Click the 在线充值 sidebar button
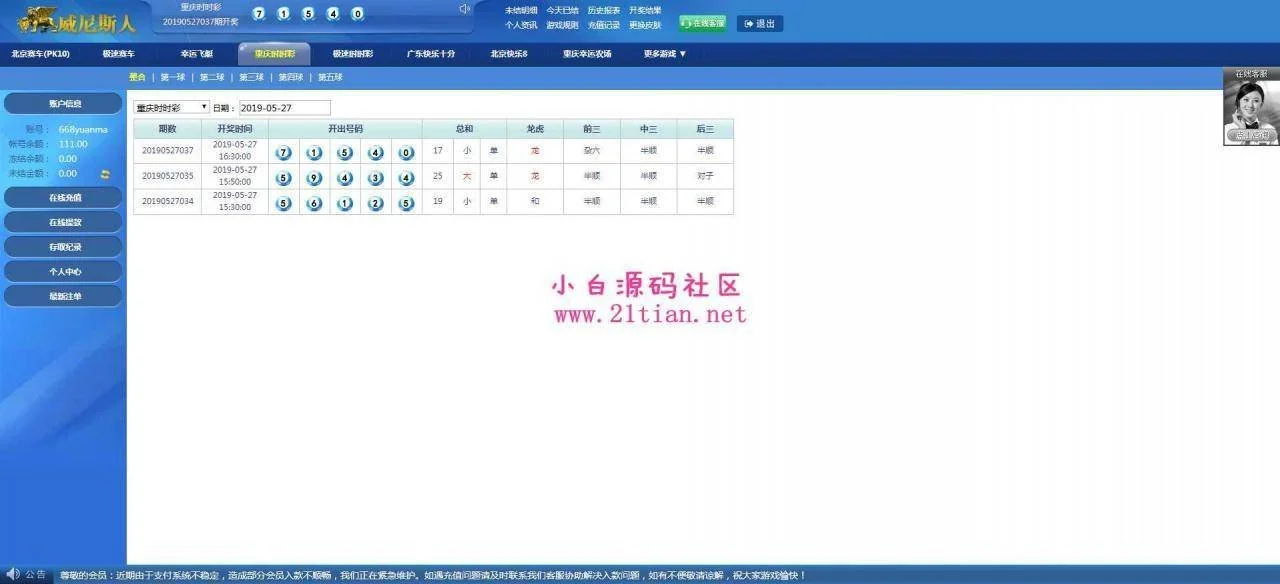 pyautogui.click(x=65, y=198)
